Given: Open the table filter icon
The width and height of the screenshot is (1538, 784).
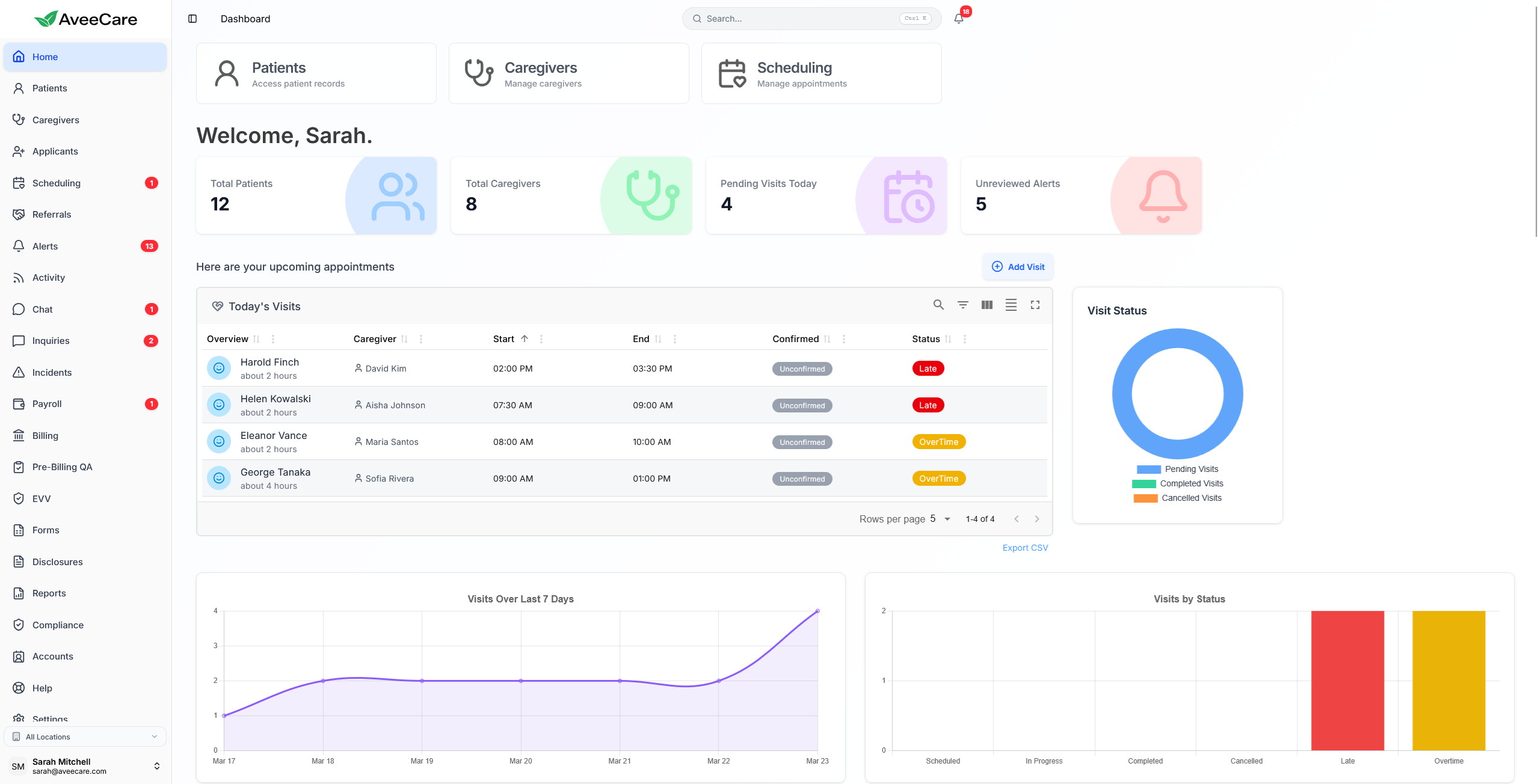Looking at the screenshot, I should click(962, 305).
